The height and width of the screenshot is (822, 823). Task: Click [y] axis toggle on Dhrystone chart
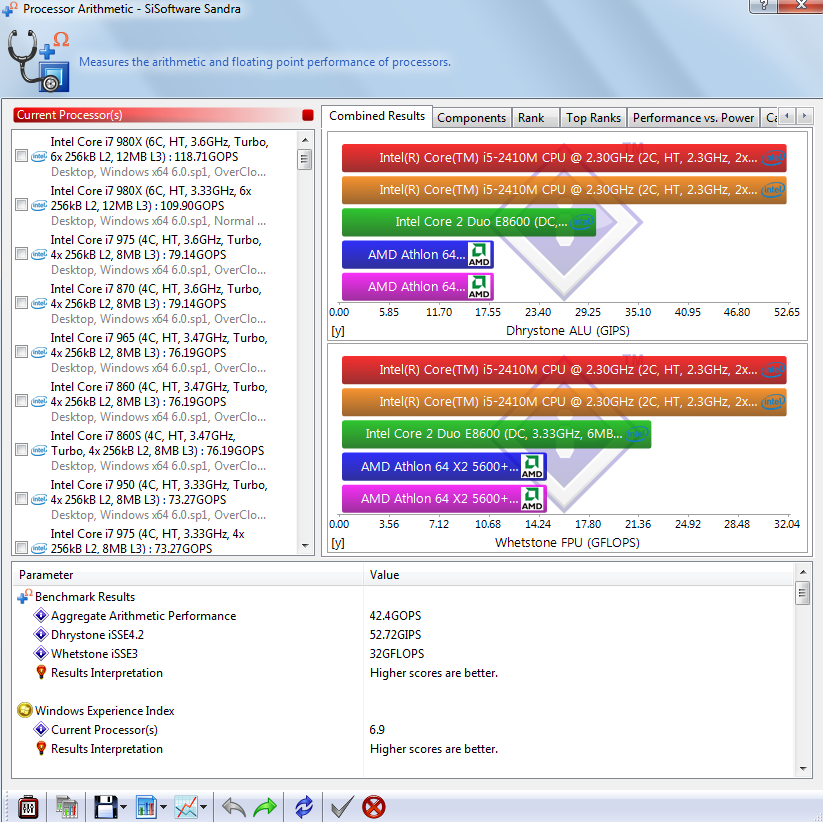click(x=337, y=331)
